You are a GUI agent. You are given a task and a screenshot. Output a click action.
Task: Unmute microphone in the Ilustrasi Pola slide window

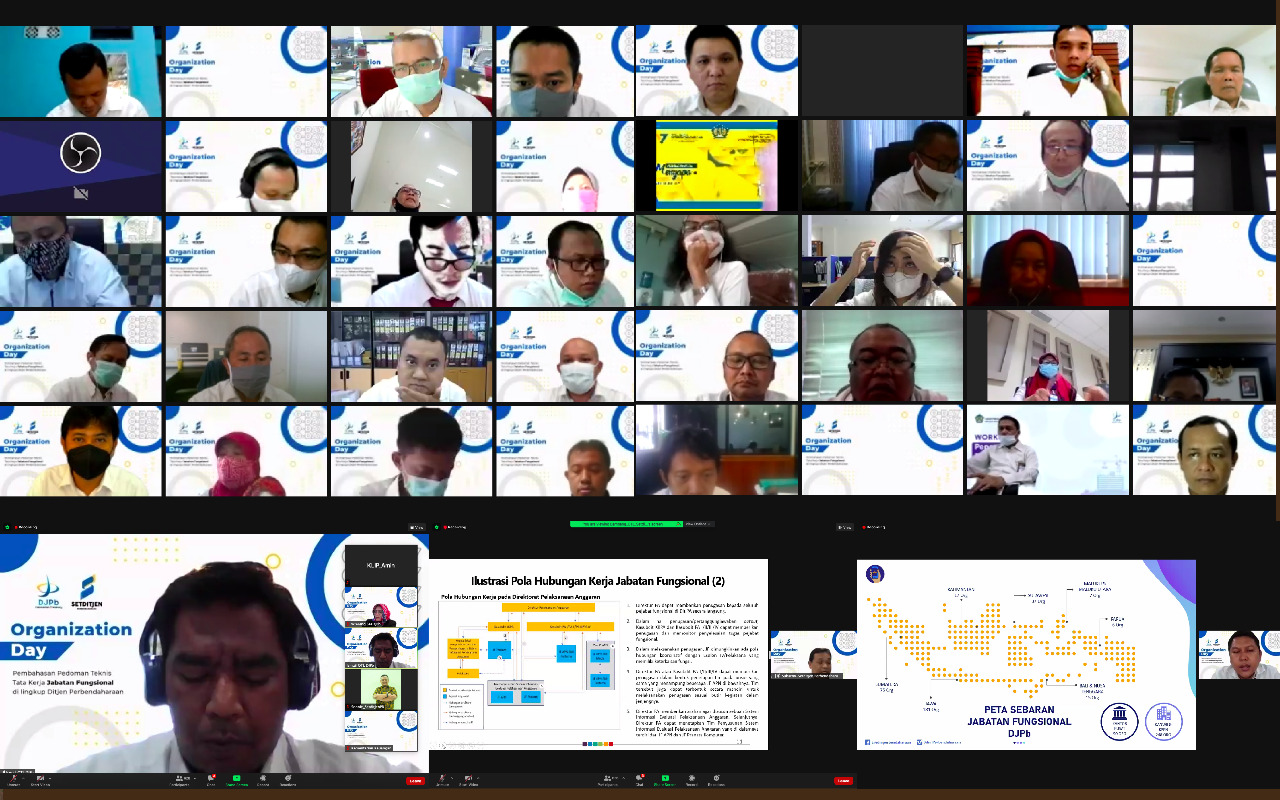tap(442, 781)
